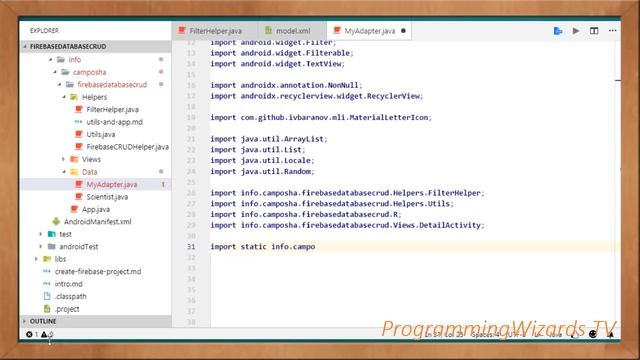Click the Java icon beside FirebaseCRUDHelper.java
This screenshot has width=640, height=360.
[79, 147]
